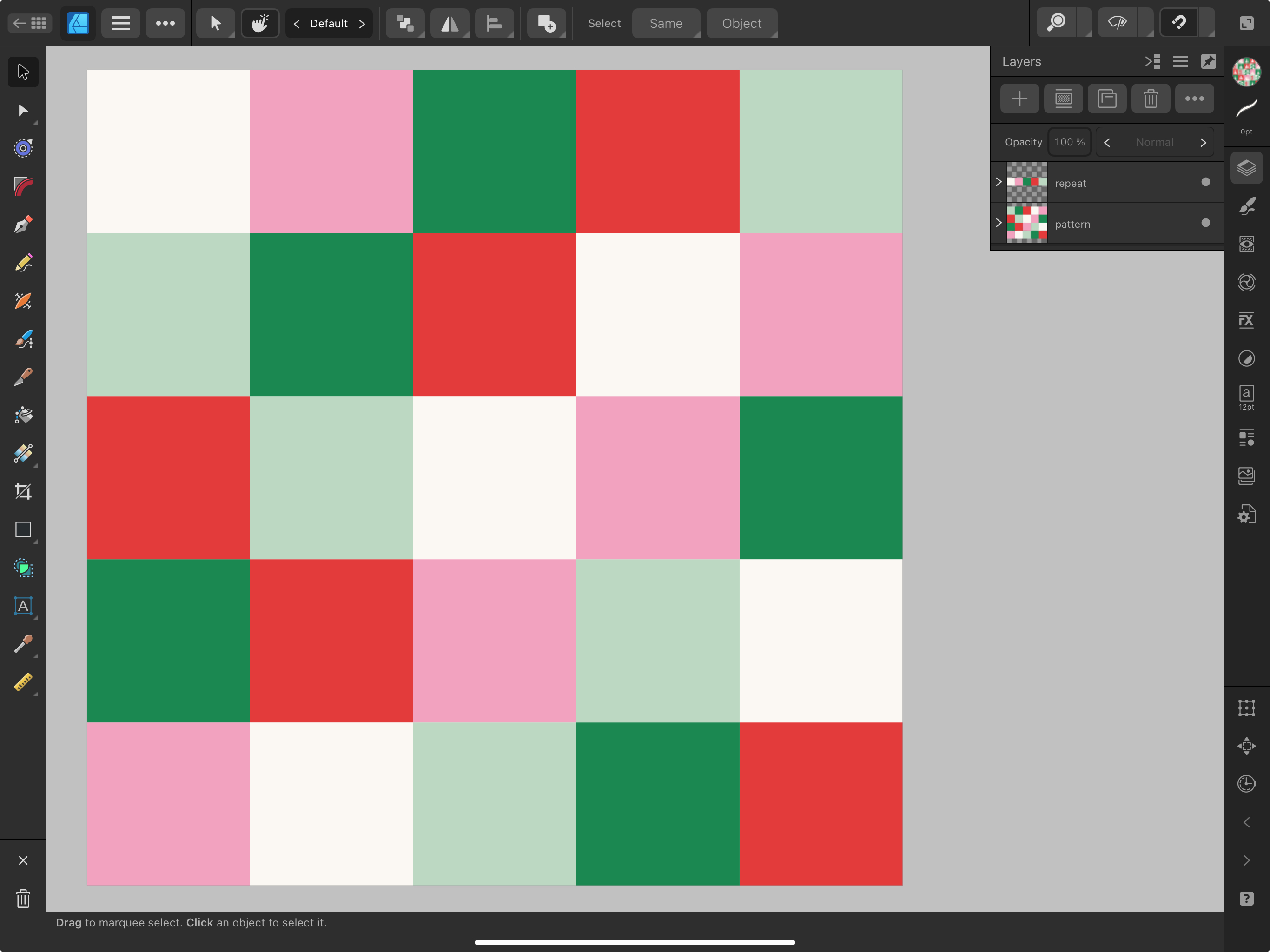Image resolution: width=1270 pixels, height=952 pixels.
Task: Select the Artistic Text tool
Action: coord(23,606)
